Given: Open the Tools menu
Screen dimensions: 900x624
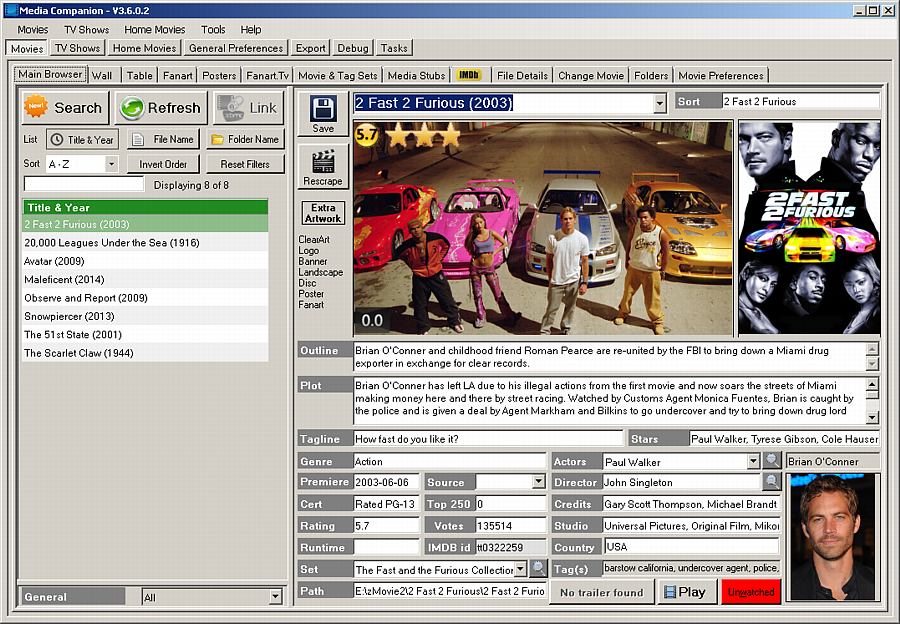Looking at the screenshot, I should (213, 29).
